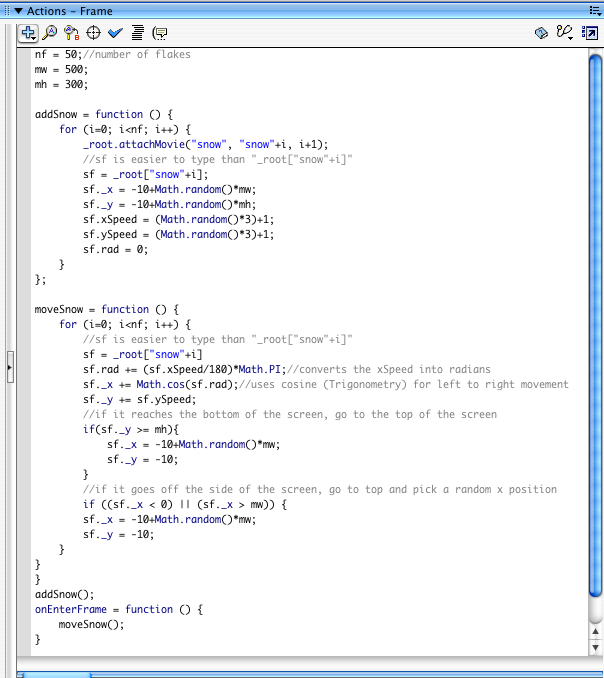Open the Find and Replace tool

tap(71, 33)
